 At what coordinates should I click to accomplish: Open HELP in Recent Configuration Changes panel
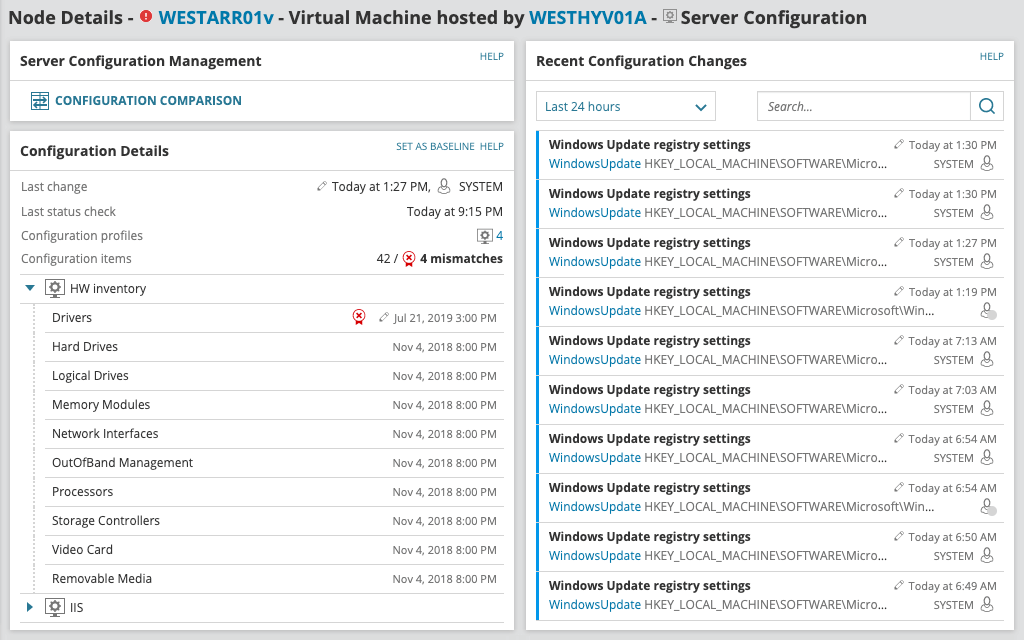point(991,57)
